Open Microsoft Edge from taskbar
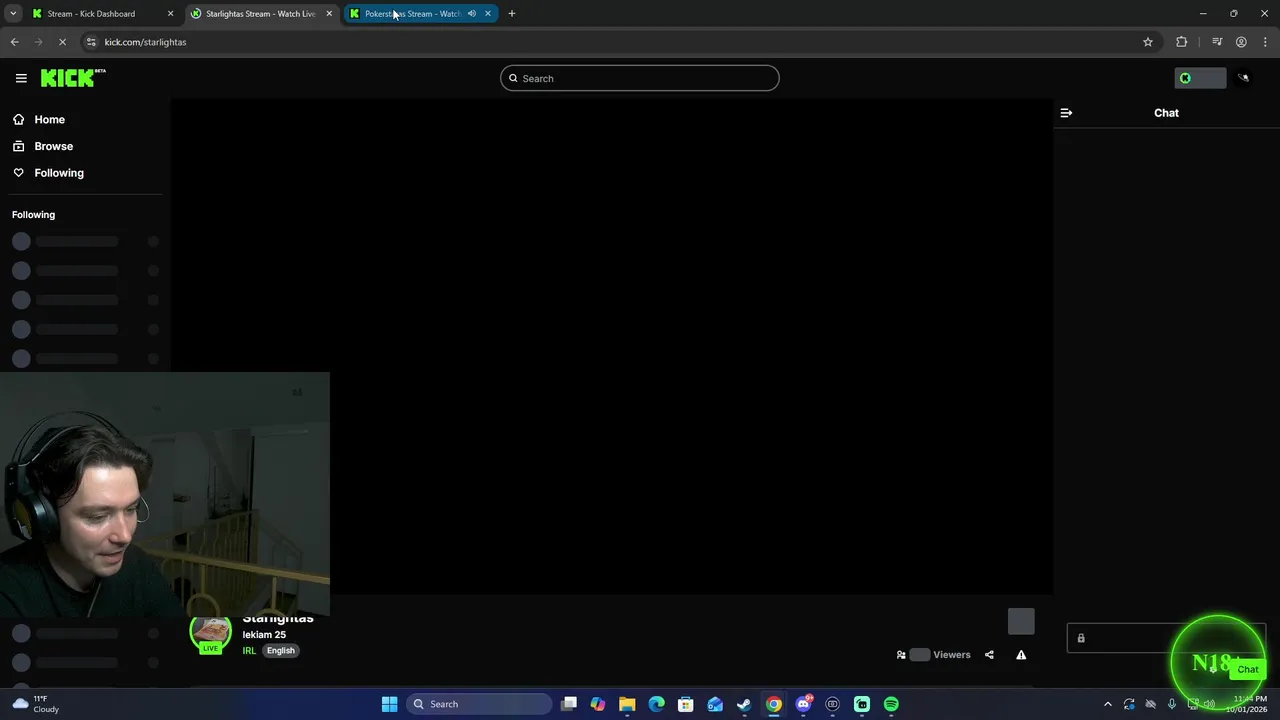This screenshot has width=1280, height=720. (x=656, y=704)
